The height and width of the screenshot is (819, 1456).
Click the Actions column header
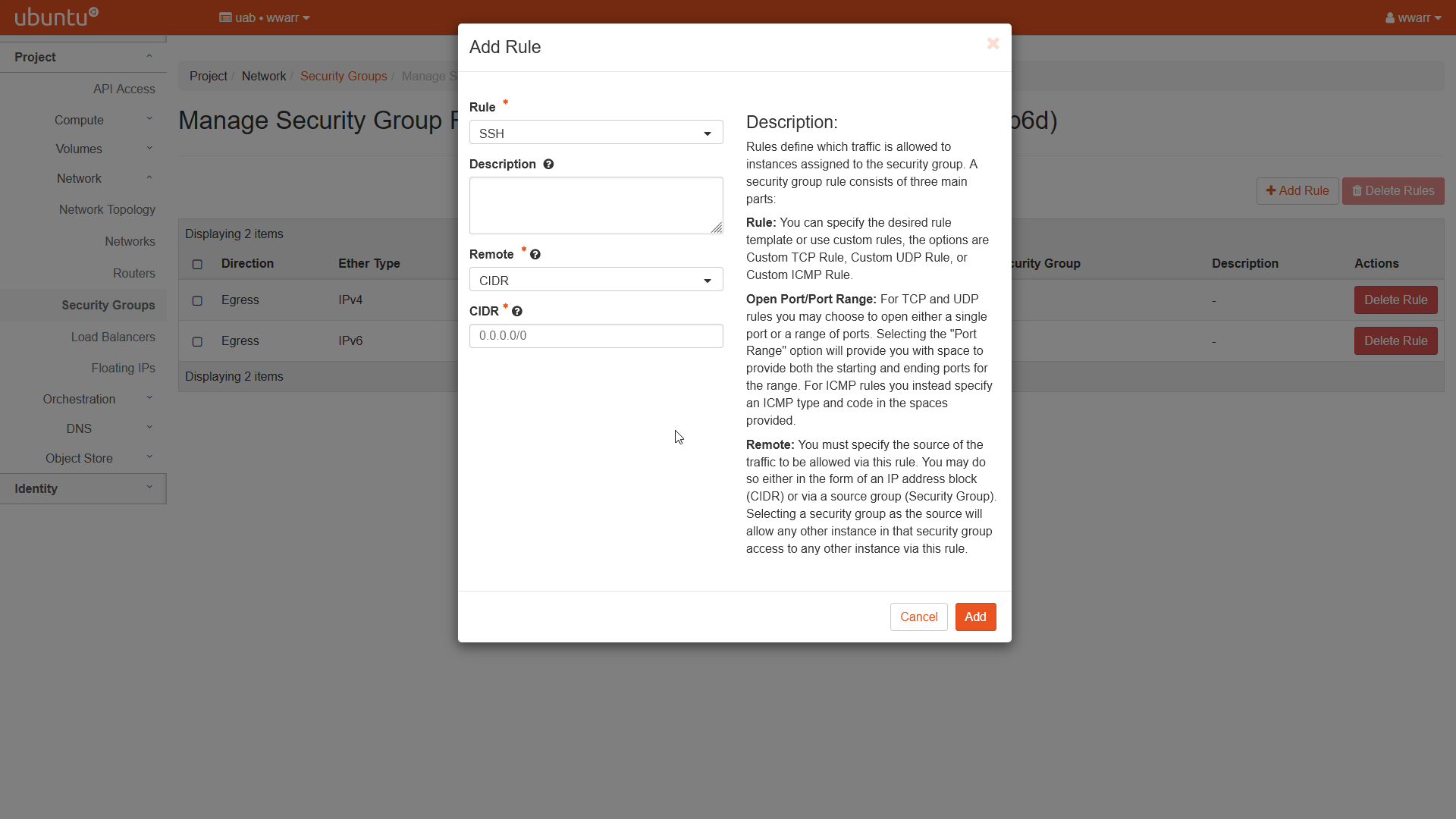1376,263
